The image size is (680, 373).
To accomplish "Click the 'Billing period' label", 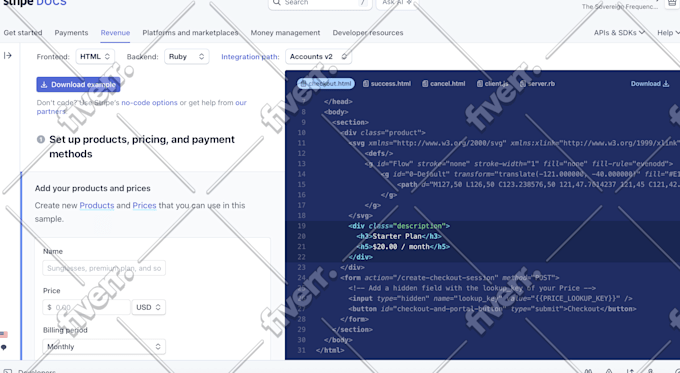I will 65,330.
